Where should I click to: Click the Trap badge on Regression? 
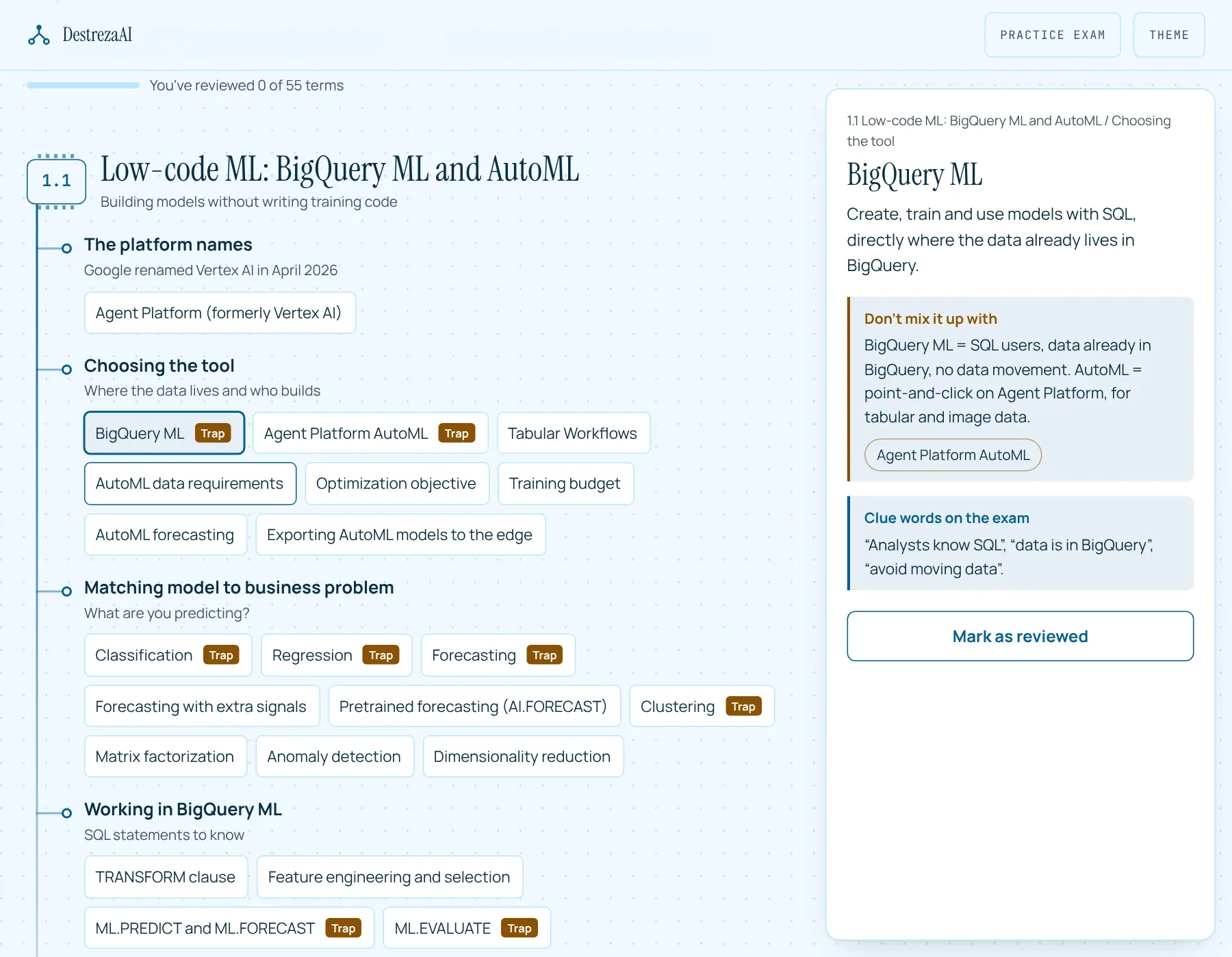(381, 655)
